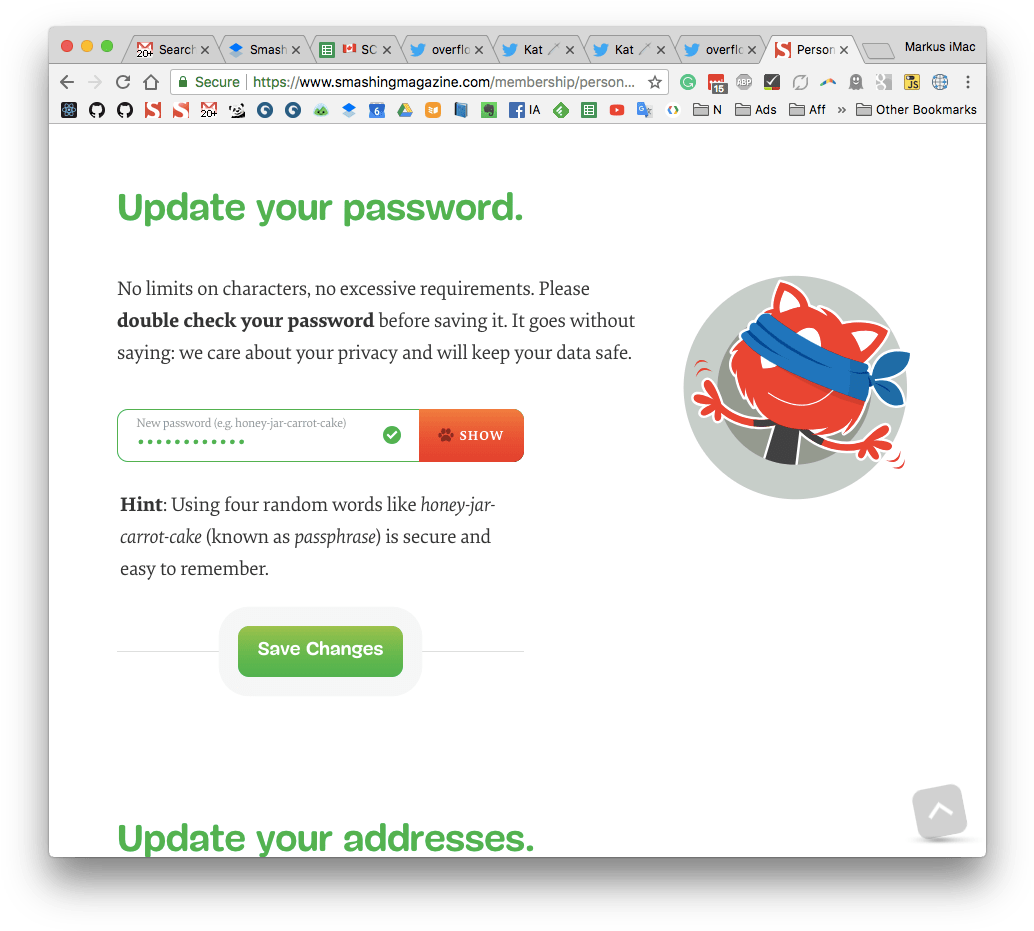Open the Grammarly extension icon
This screenshot has width=1034, height=931.
pos(688,82)
